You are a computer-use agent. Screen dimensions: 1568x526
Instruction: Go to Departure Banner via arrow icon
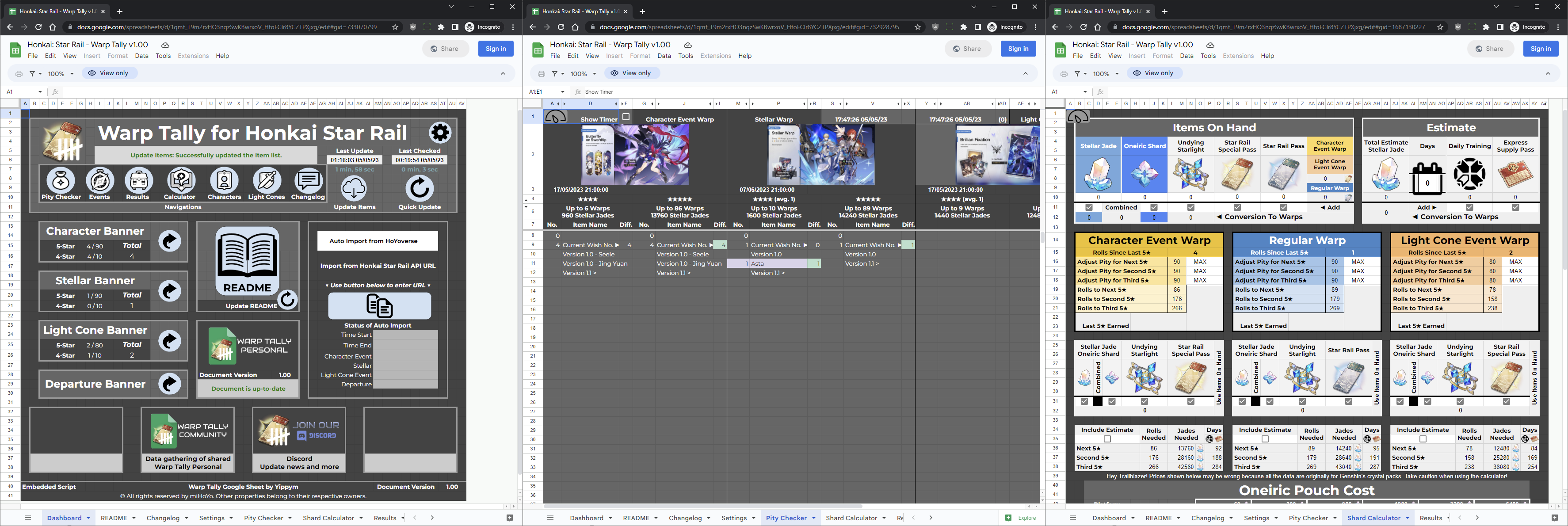pyautogui.click(x=170, y=384)
